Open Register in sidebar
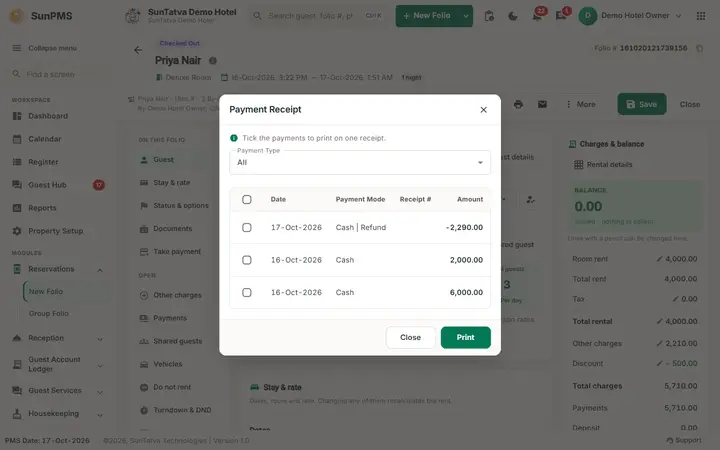The image size is (720, 450). tap(43, 162)
